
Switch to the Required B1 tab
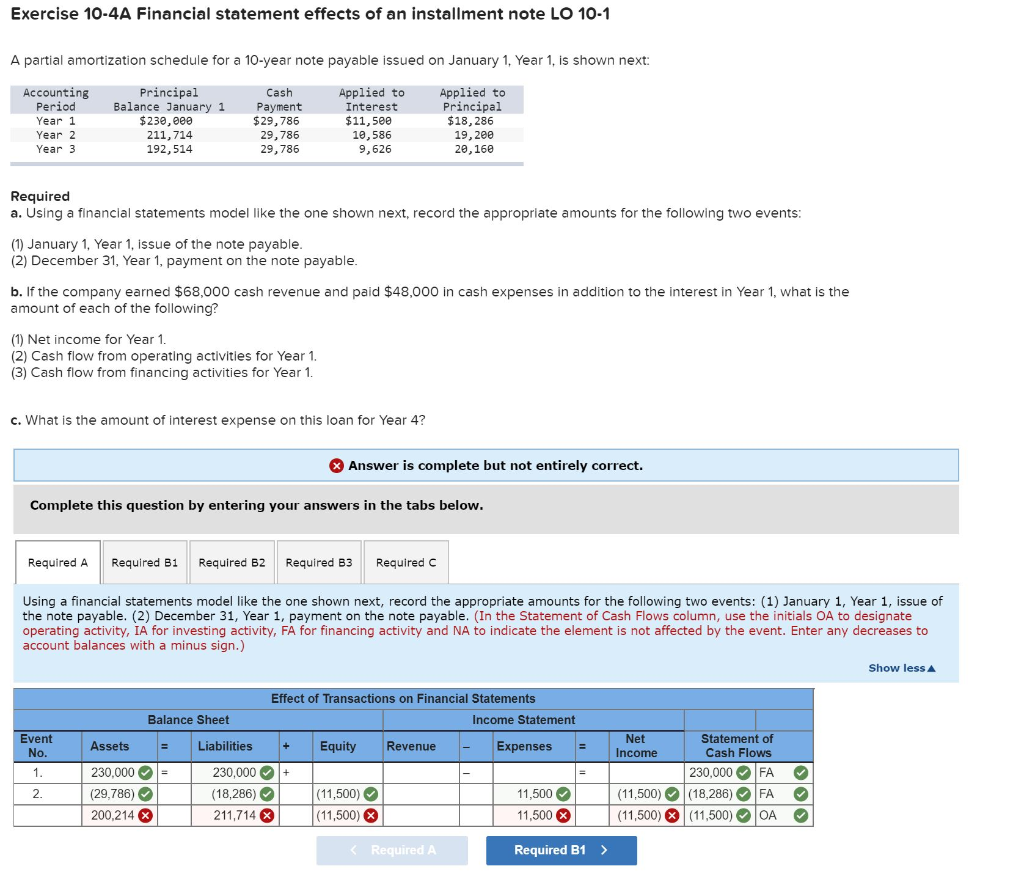point(144,561)
